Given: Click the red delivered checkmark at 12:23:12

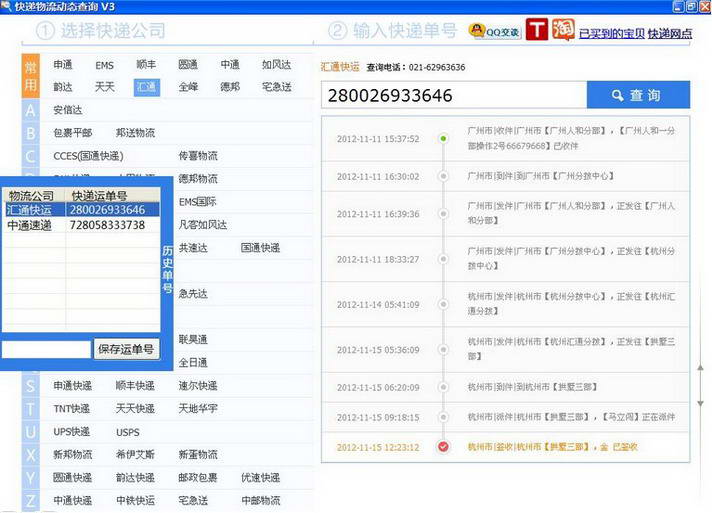Looking at the screenshot, I should (443, 447).
